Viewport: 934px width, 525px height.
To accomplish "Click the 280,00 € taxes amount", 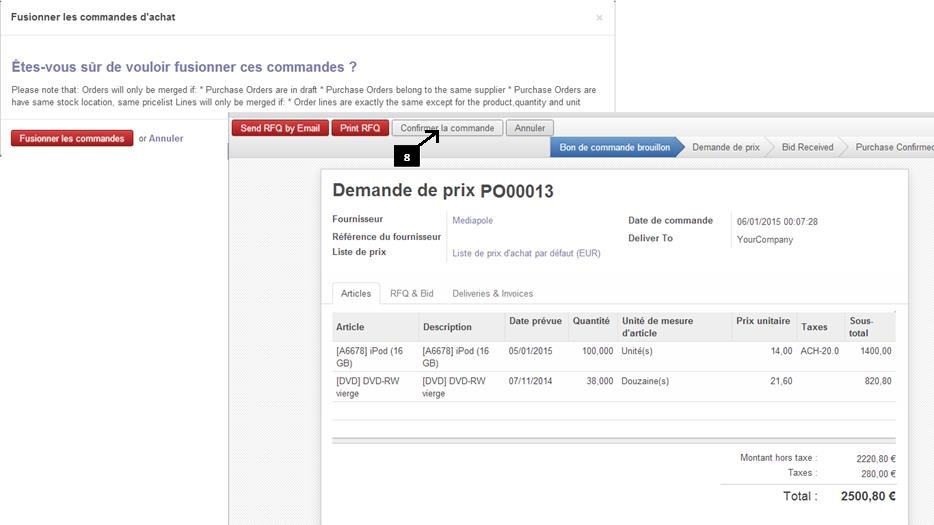I will coord(878,474).
